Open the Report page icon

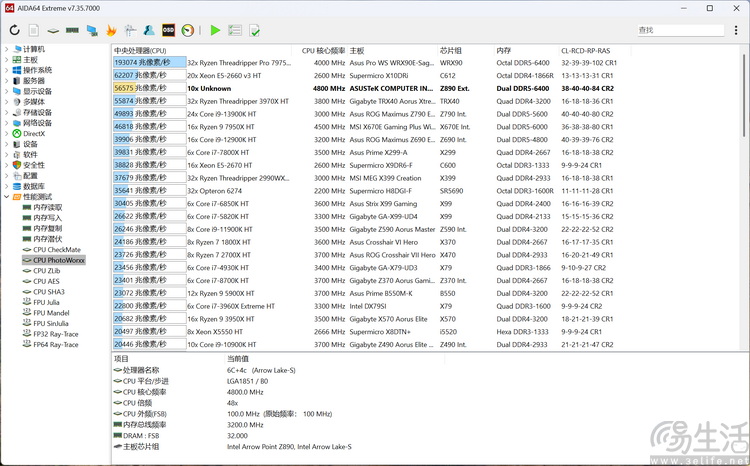(33, 30)
